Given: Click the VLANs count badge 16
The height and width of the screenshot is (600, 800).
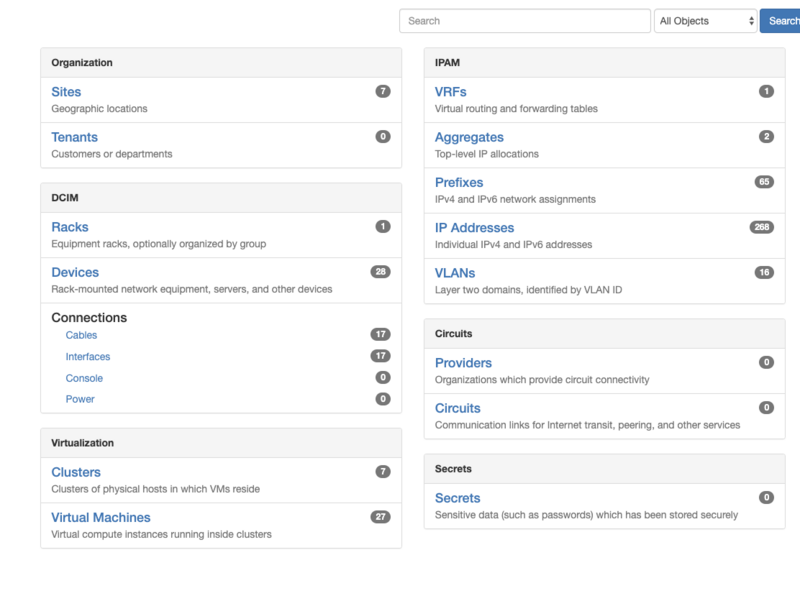Looking at the screenshot, I should [x=764, y=273].
